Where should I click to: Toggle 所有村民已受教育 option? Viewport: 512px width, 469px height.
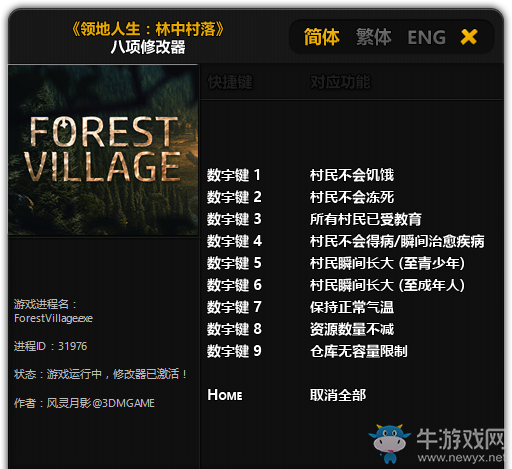[x=366, y=219]
